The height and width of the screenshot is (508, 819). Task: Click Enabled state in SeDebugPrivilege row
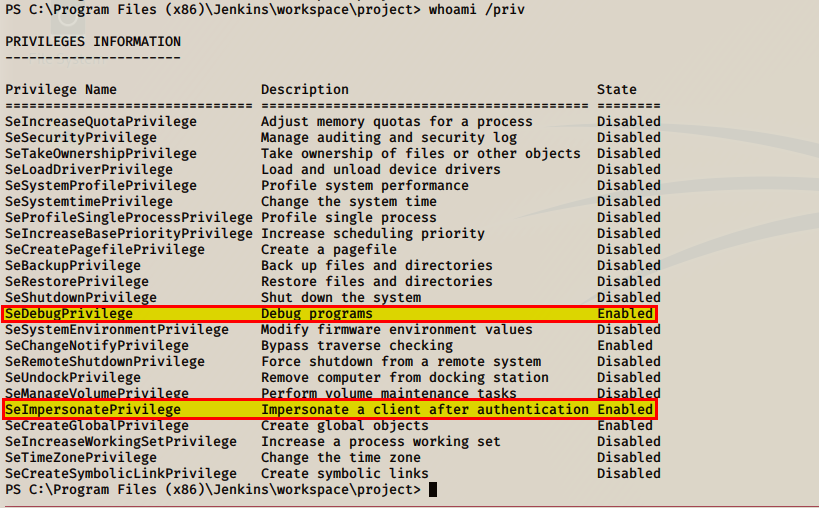(x=625, y=313)
